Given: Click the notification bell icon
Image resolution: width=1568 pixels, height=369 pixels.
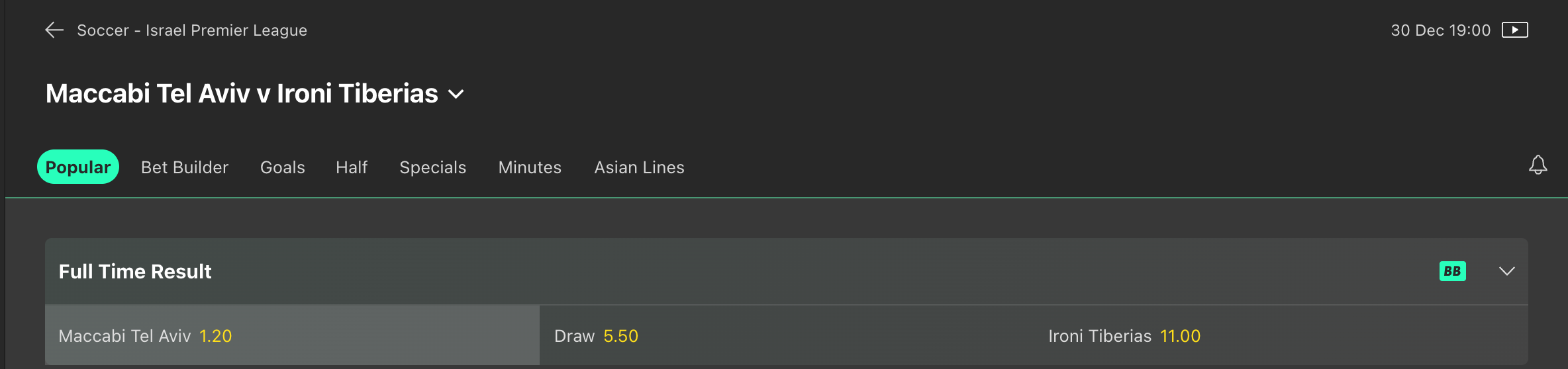Looking at the screenshot, I should [1538, 165].
